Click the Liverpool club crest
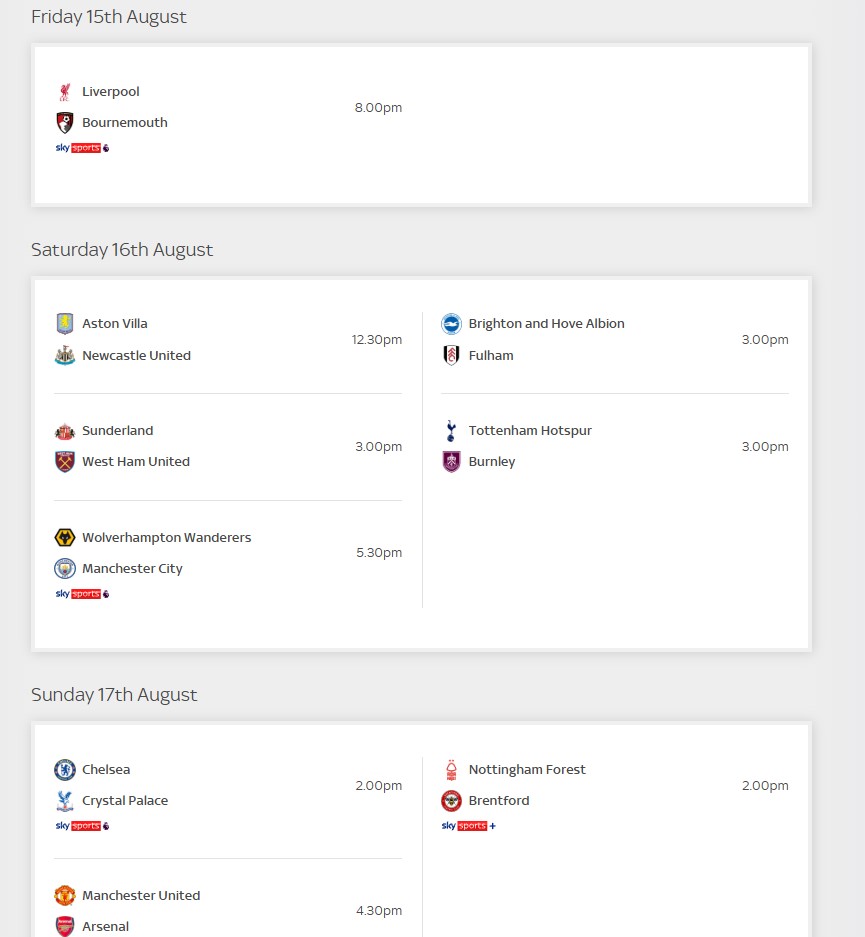This screenshot has width=865, height=937. pyautogui.click(x=65, y=91)
